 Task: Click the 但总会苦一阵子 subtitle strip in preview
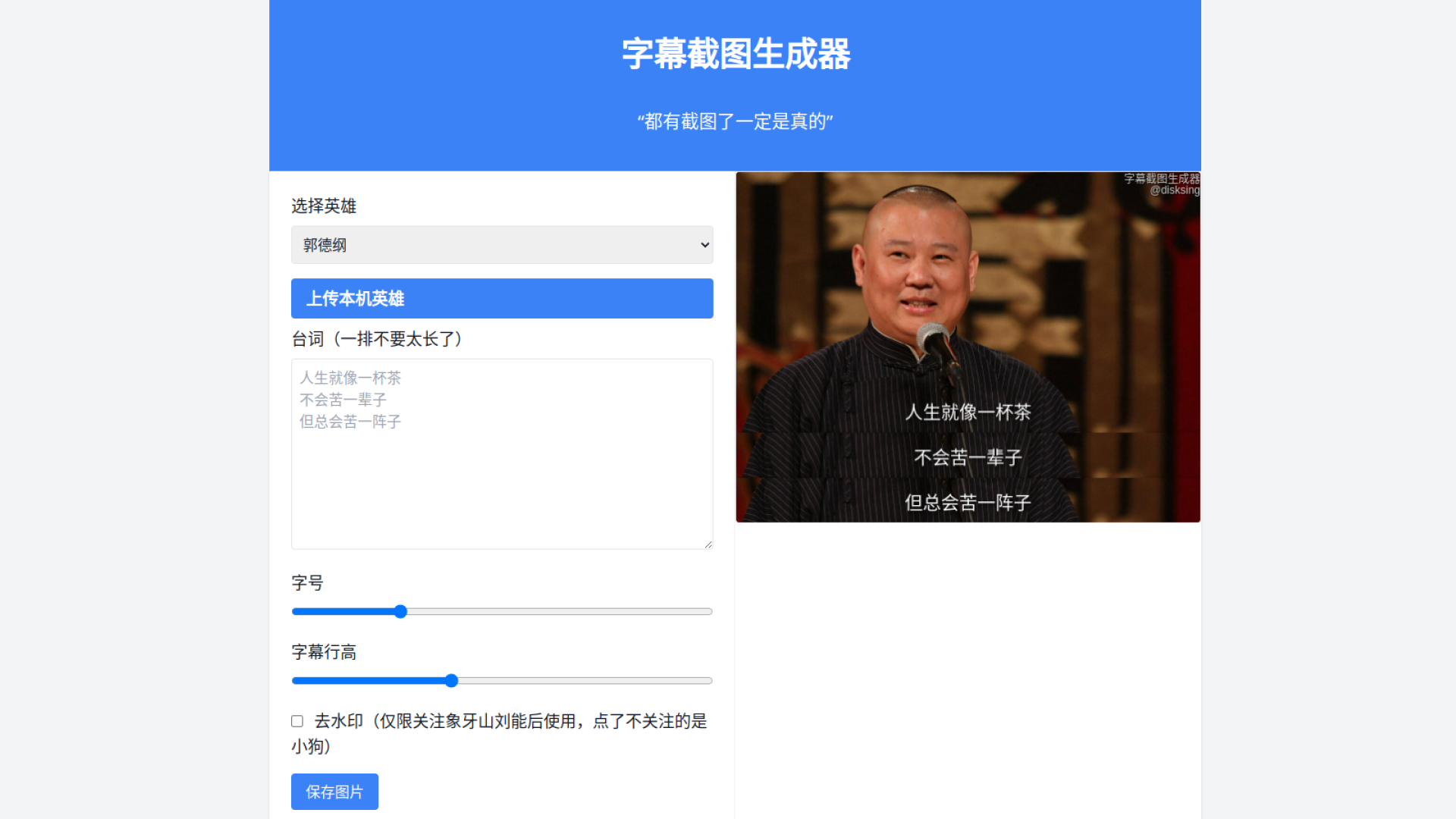tap(968, 502)
